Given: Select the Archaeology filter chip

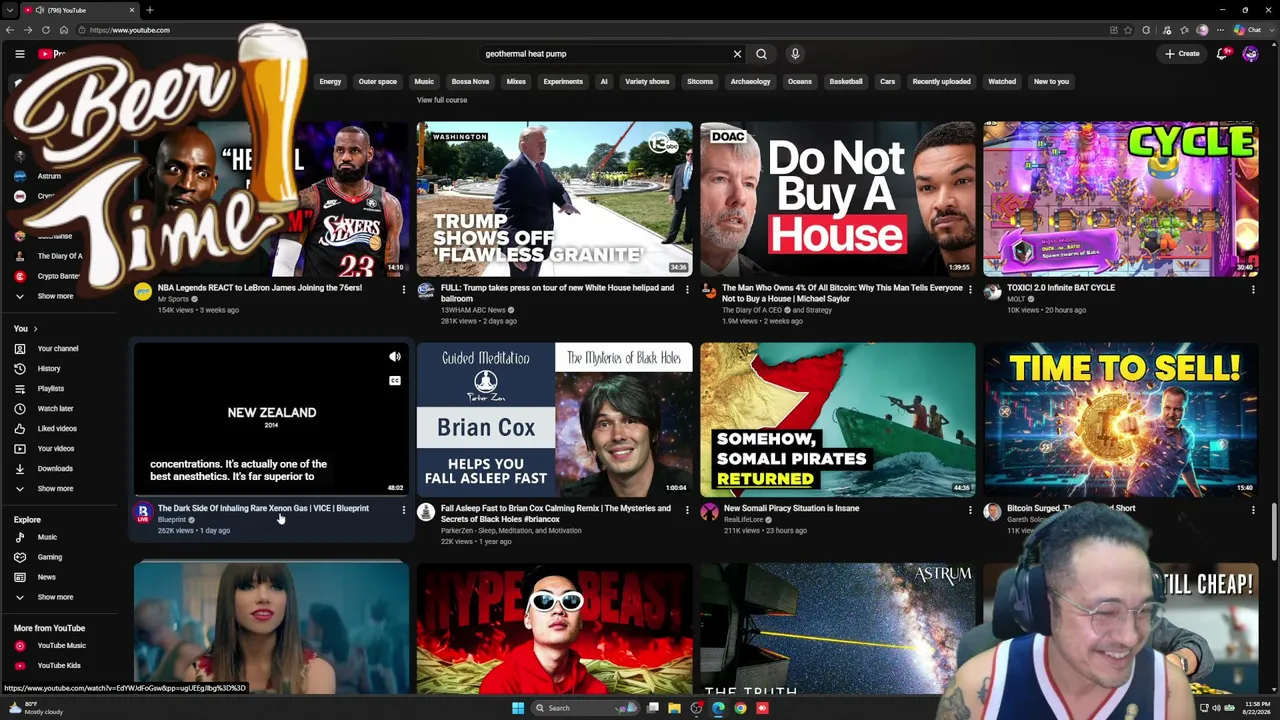Looking at the screenshot, I should pyautogui.click(x=750, y=82).
